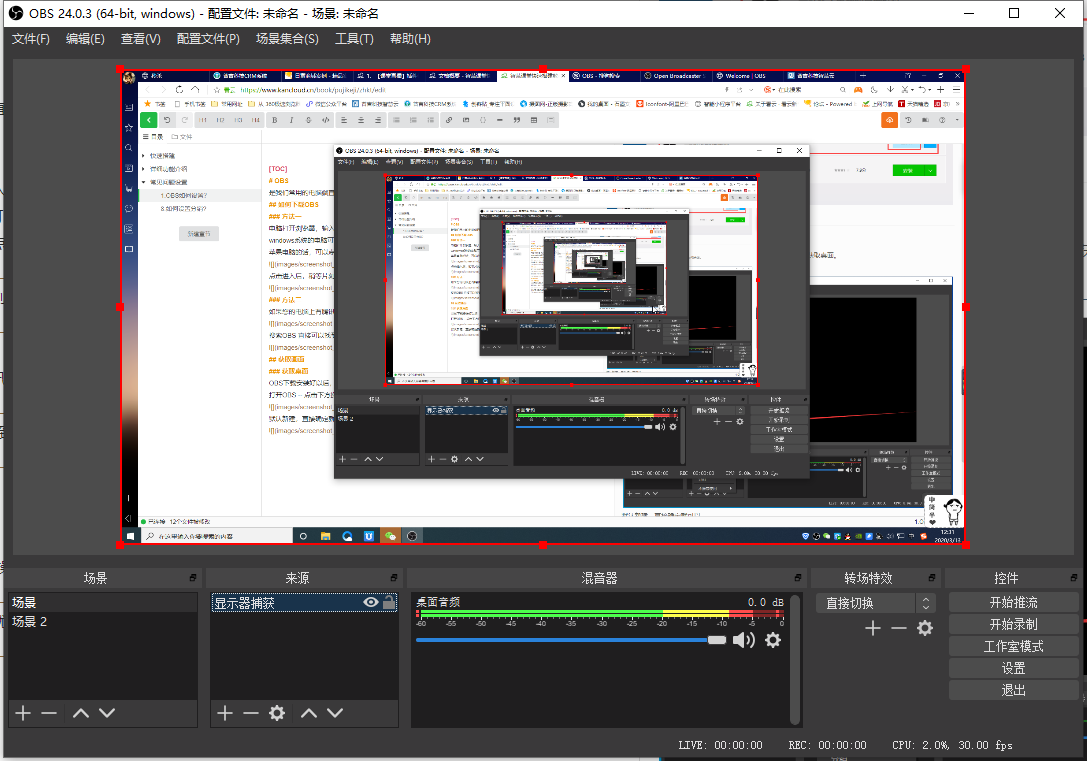Move scene down with arrow icon
This screenshot has height=761, width=1087.
click(107, 712)
